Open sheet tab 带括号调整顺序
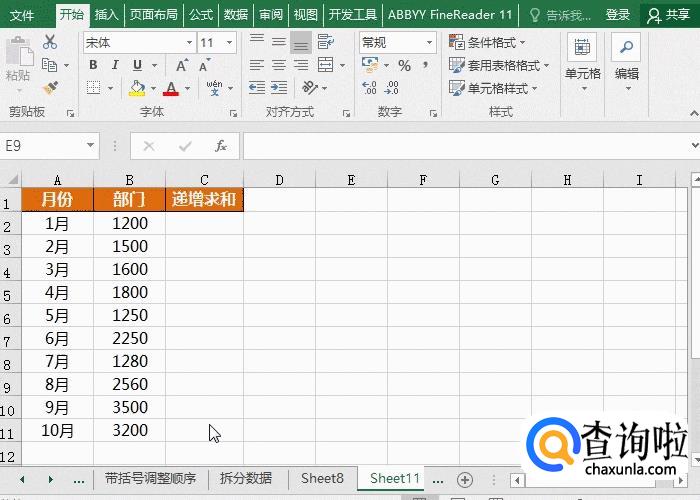The width and height of the screenshot is (700, 500). coord(150,479)
